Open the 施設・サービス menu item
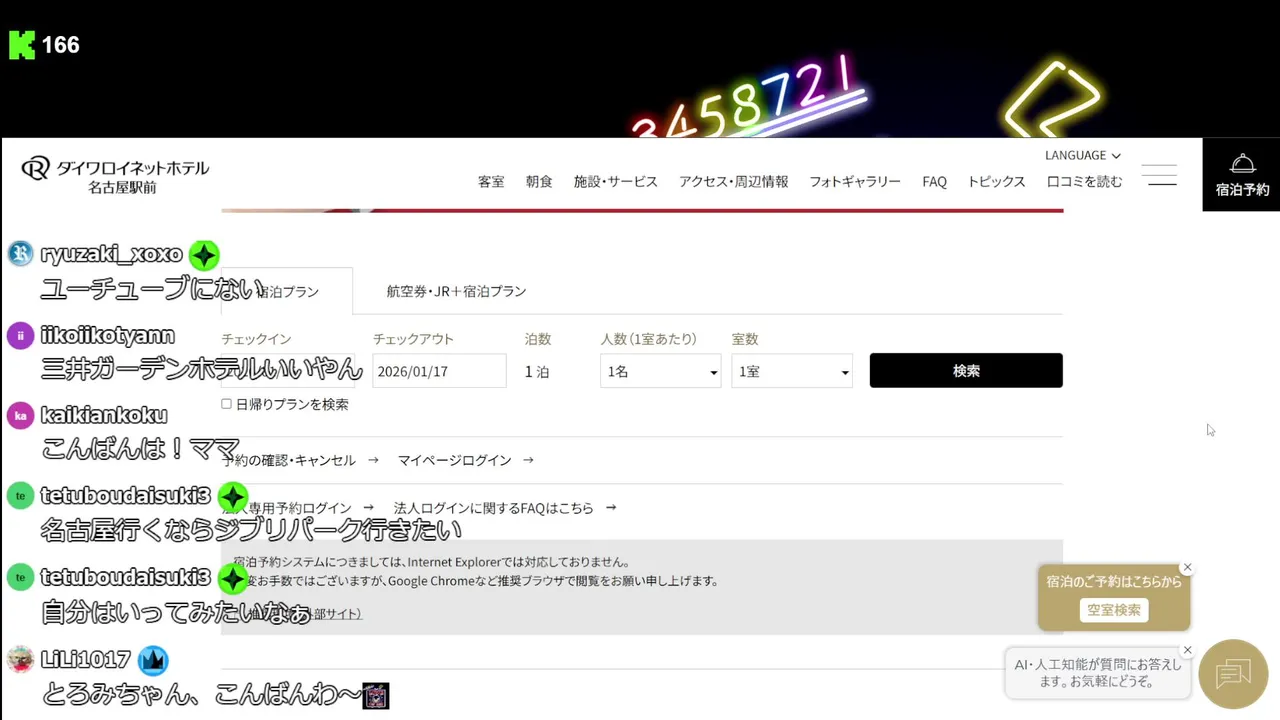 click(616, 181)
